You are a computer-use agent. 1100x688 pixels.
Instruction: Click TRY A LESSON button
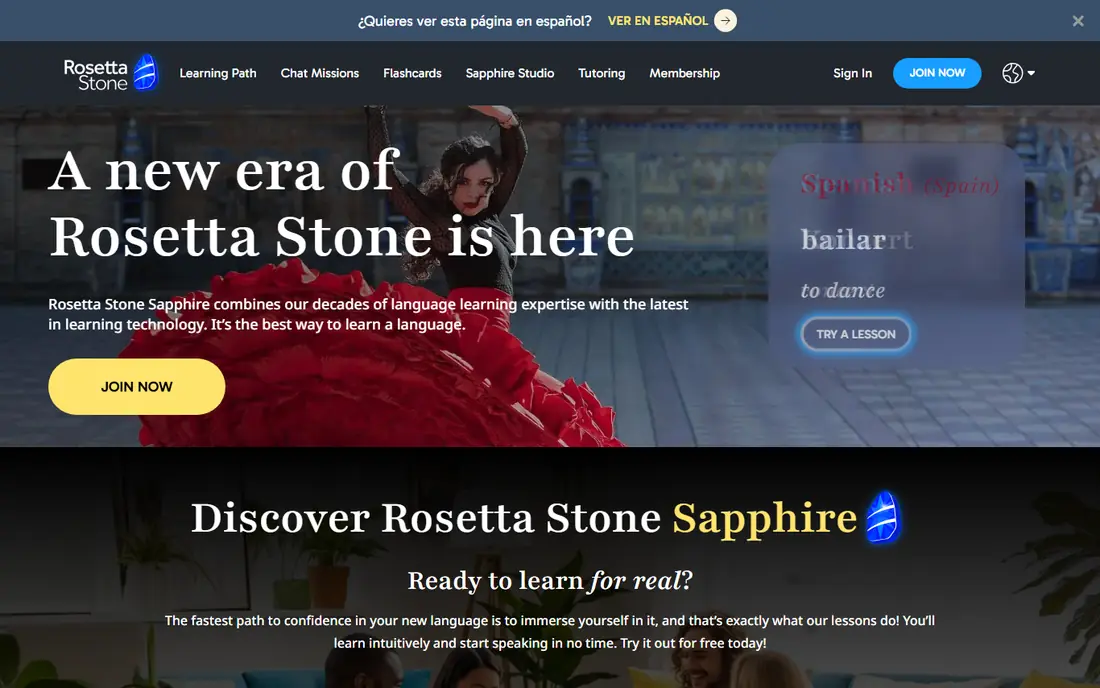856,335
